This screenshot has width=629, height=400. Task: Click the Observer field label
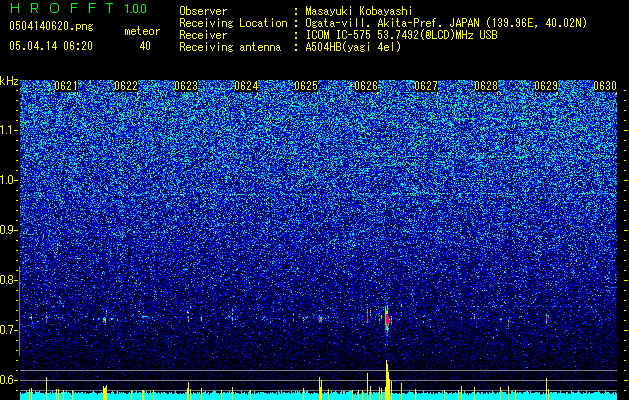[203, 11]
